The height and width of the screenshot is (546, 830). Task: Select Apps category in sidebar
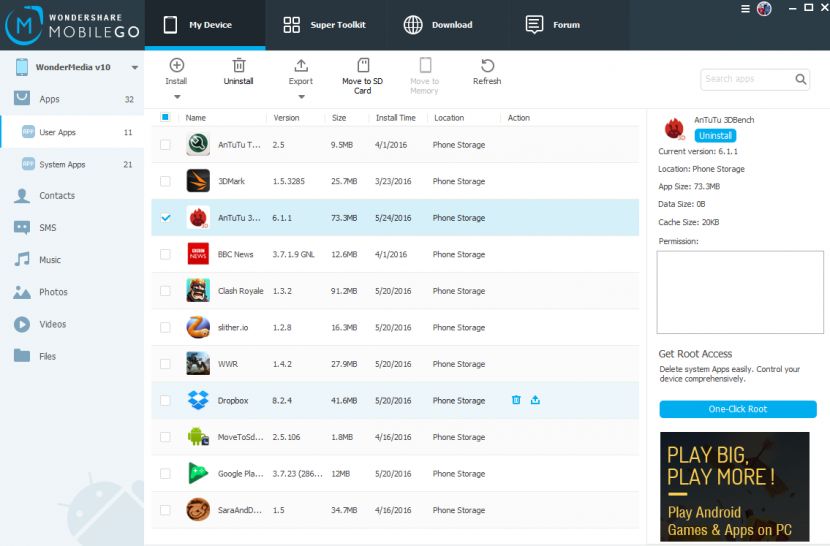pyautogui.click(x=72, y=99)
